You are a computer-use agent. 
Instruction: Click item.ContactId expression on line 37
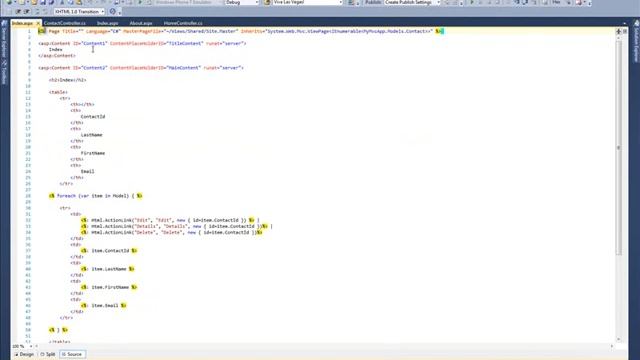pyautogui.click(x=109, y=251)
